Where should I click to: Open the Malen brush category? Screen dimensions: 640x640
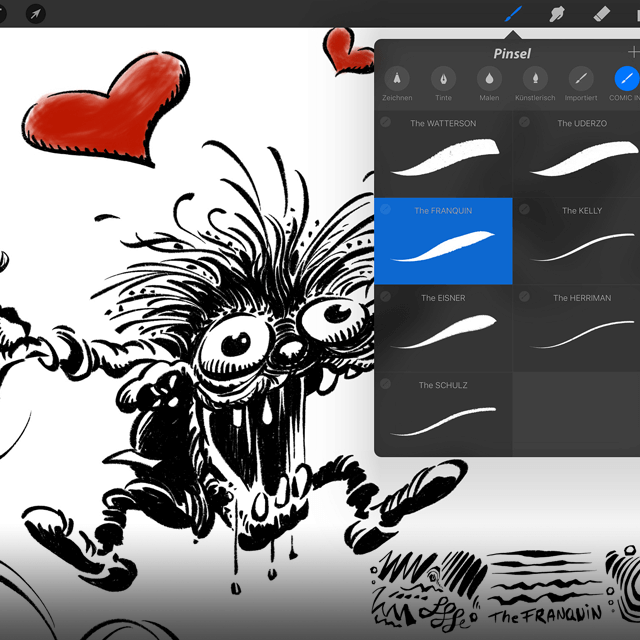pos(489,85)
